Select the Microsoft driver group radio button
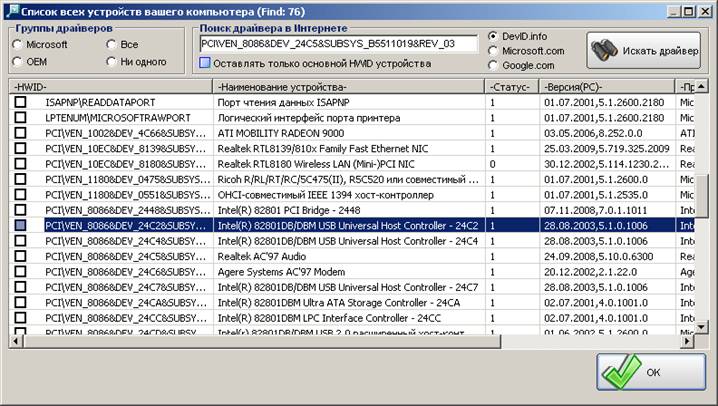The height and width of the screenshot is (406, 718). [x=17, y=45]
